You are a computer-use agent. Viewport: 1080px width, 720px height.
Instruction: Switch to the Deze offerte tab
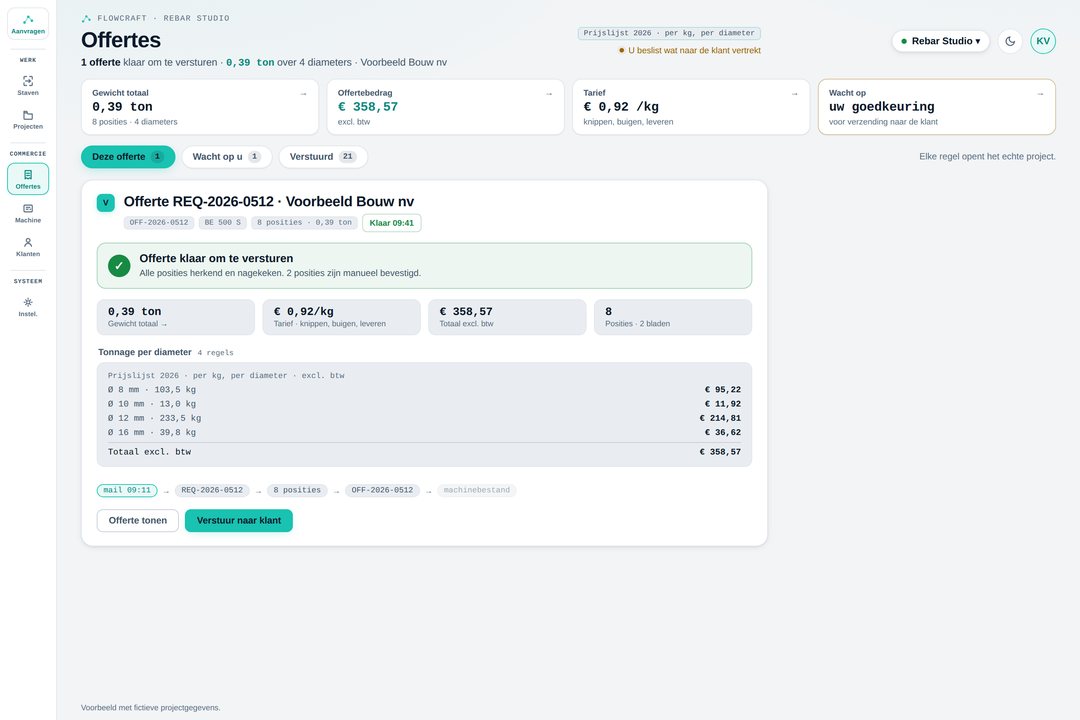[x=127, y=157]
